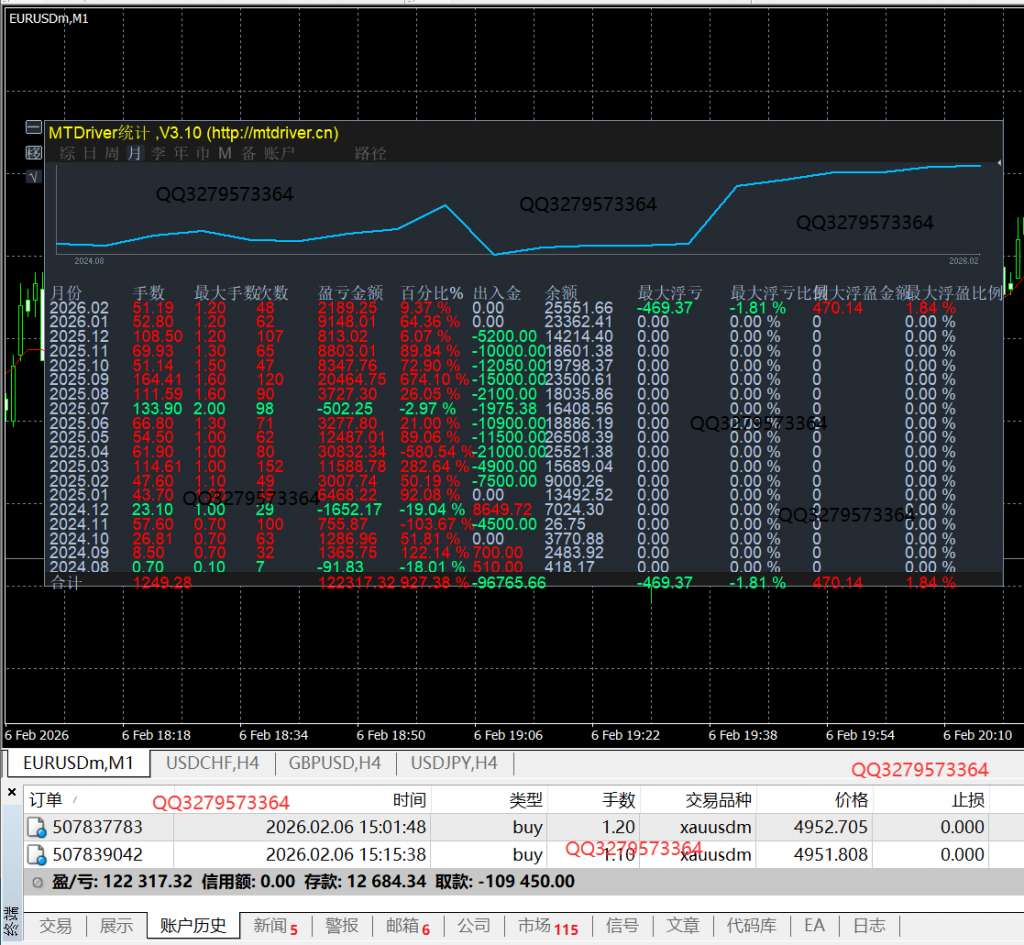Open the 年 yearly statistics view
The width and height of the screenshot is (1024, 945).
pos(180,153)
